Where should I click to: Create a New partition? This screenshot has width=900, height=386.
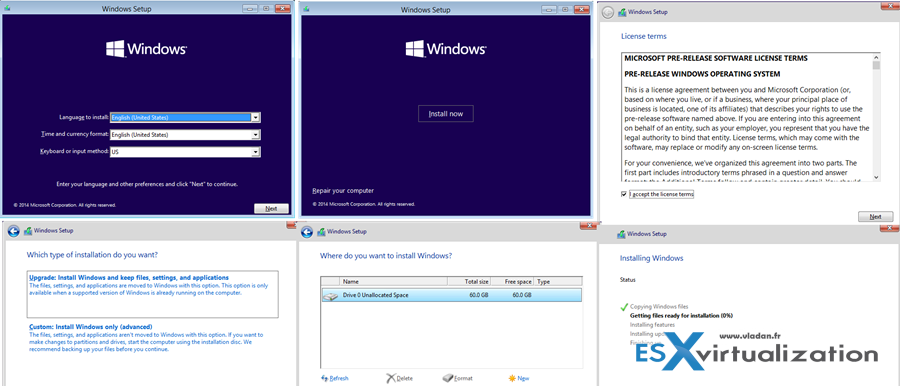519,379
